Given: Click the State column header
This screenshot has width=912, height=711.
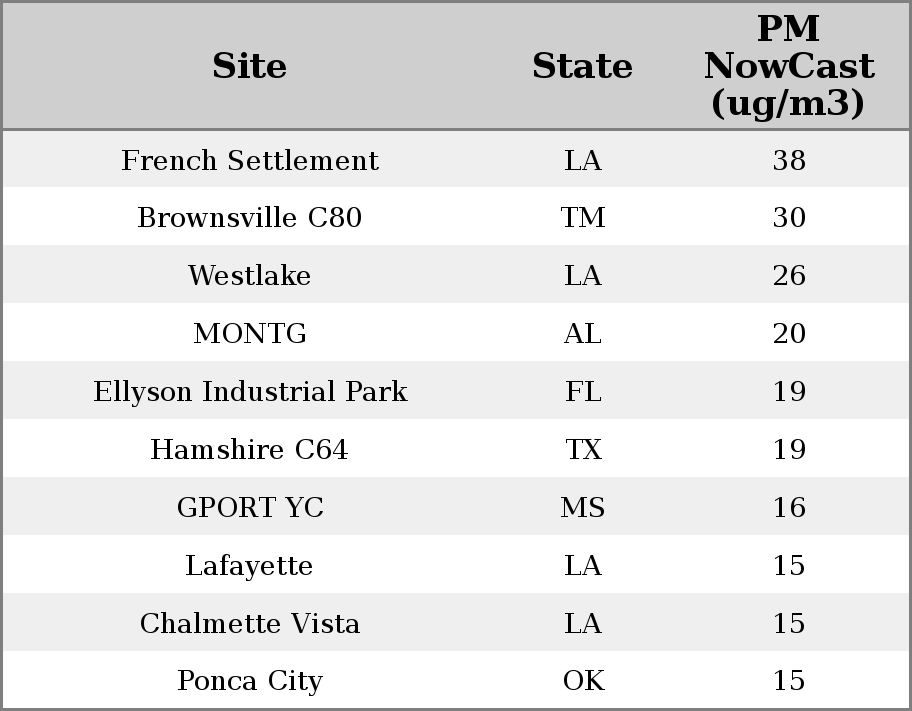Looking at the screenshot, I should [582, 66].
